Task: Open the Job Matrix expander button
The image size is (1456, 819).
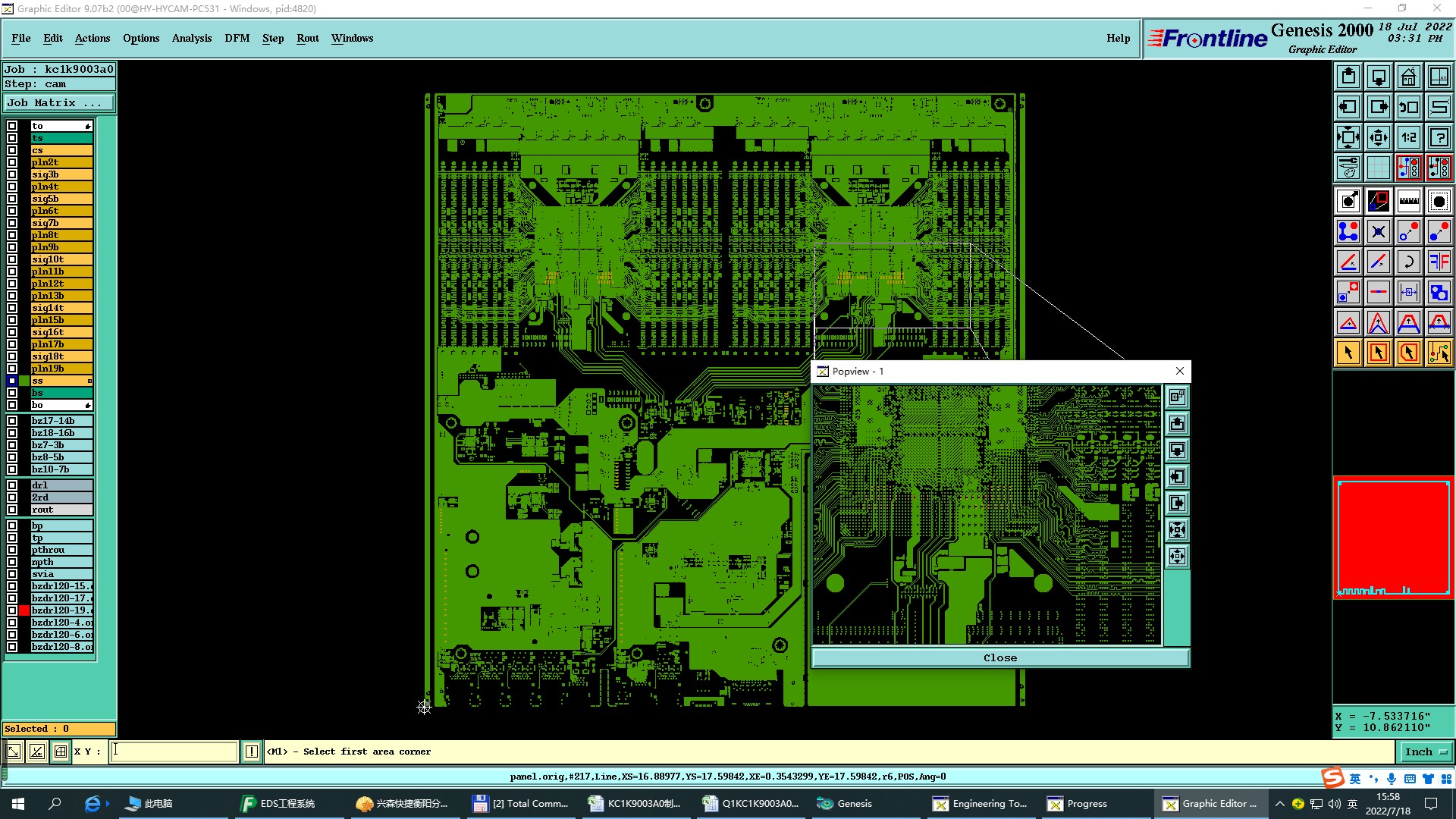Action: tap(59, 103)
